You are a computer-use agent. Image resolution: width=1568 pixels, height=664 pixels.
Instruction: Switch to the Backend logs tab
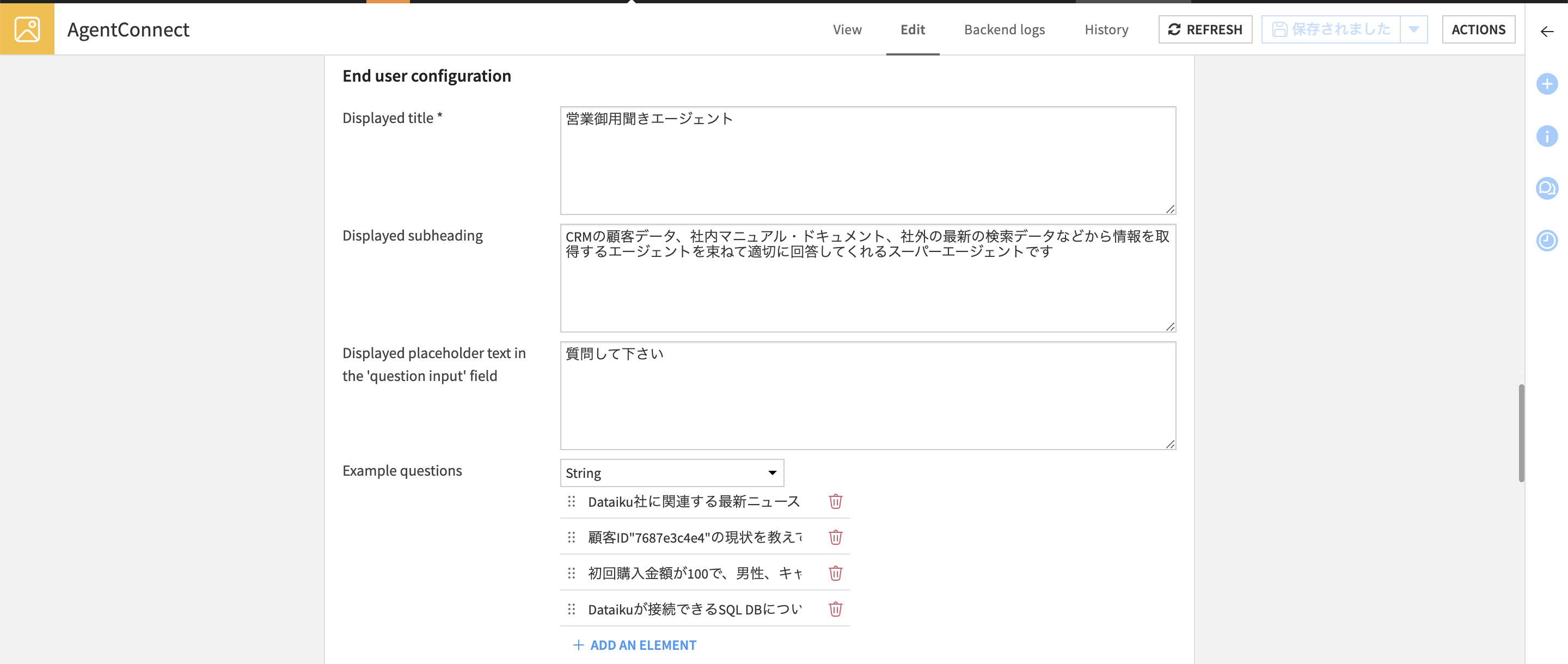point(1004,29)
